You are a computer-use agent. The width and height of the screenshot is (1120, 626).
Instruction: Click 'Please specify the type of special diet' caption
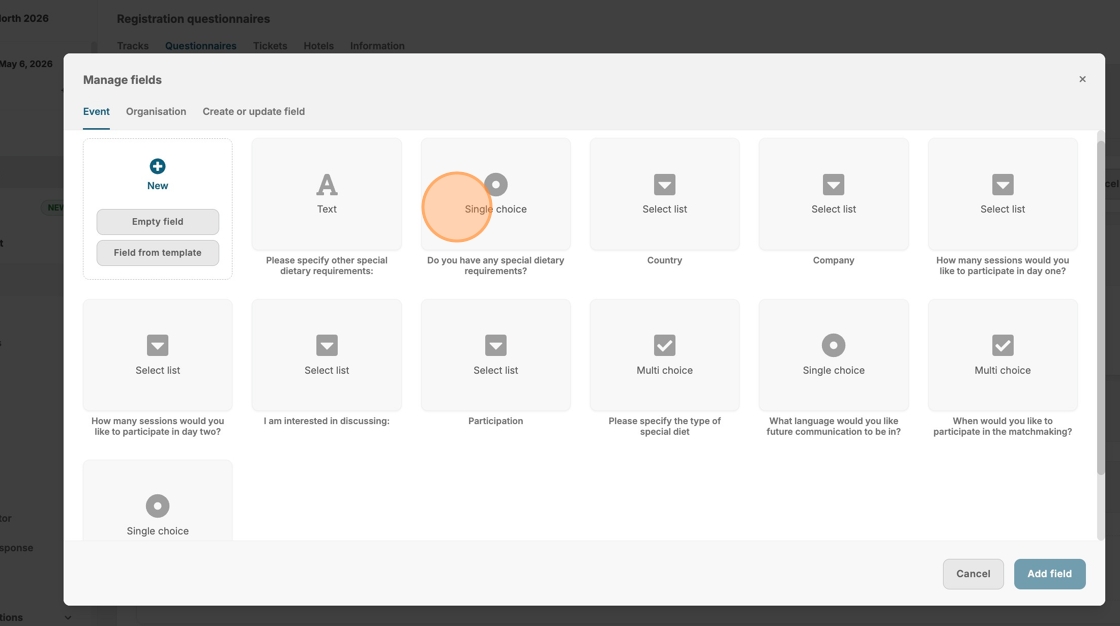click(x=664, y=427)
